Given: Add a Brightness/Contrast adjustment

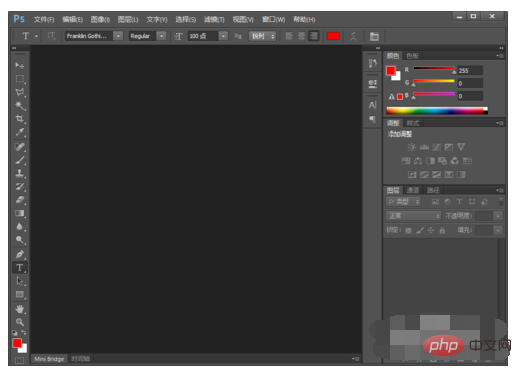Looking at the screenshot, I should coord(412,147).
